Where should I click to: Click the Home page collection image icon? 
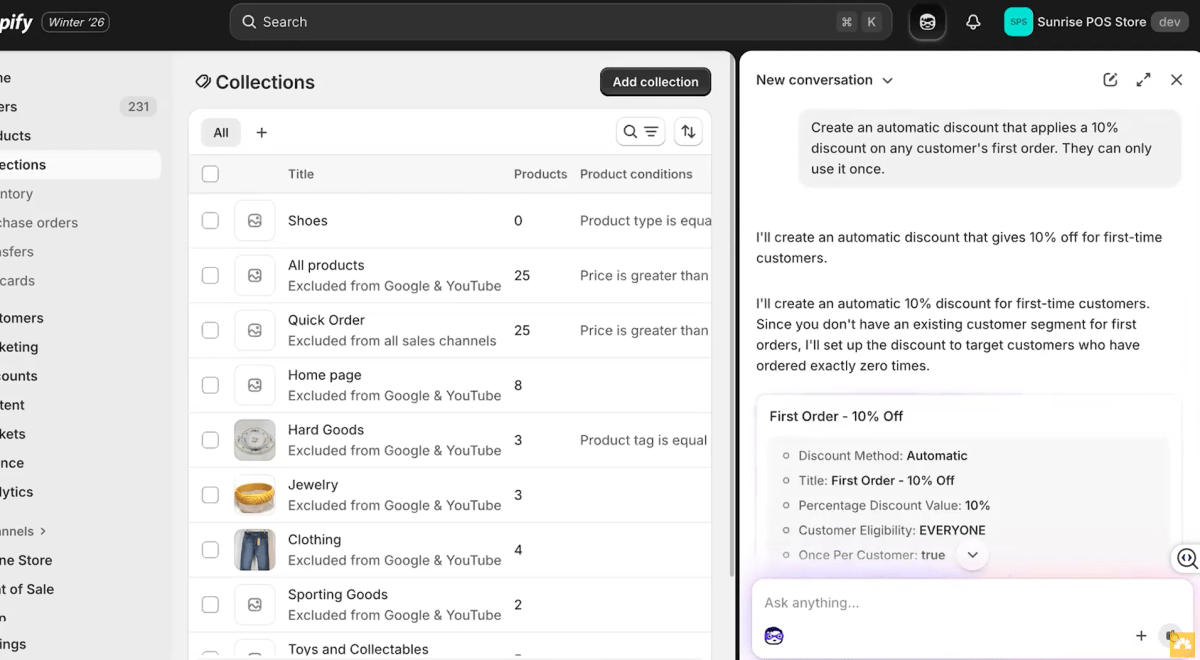point(255,385)
